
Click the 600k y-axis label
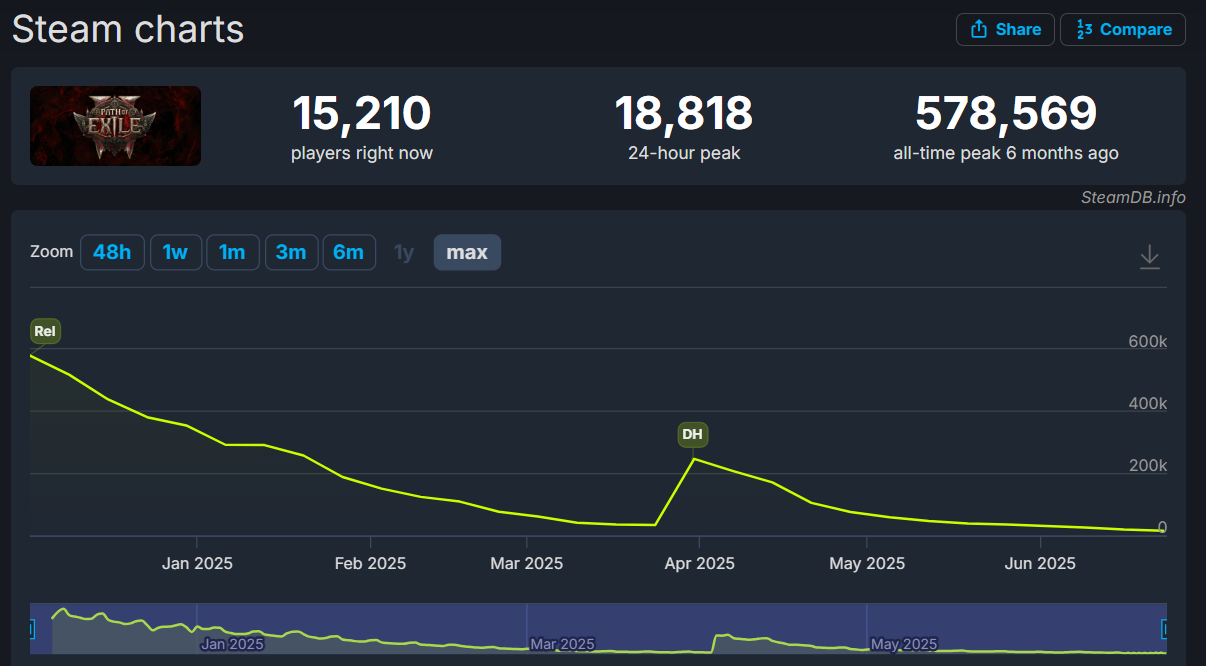click(1148, 342)
